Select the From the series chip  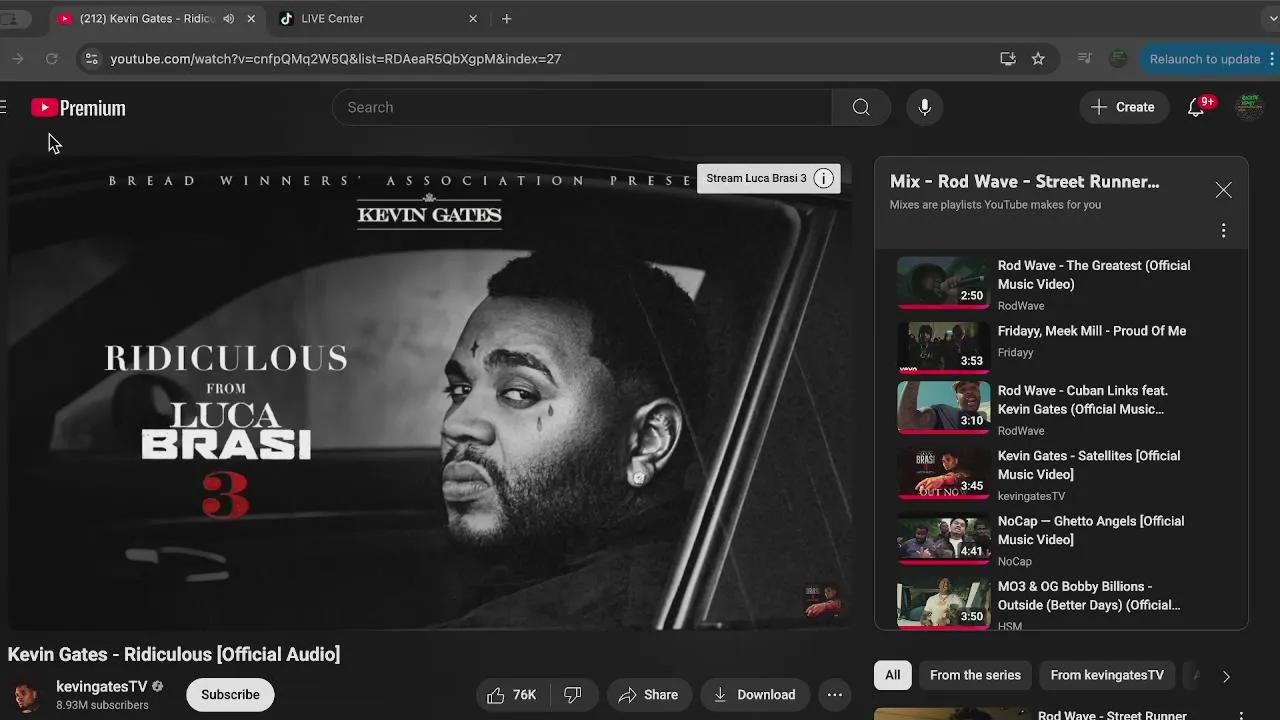975,675
